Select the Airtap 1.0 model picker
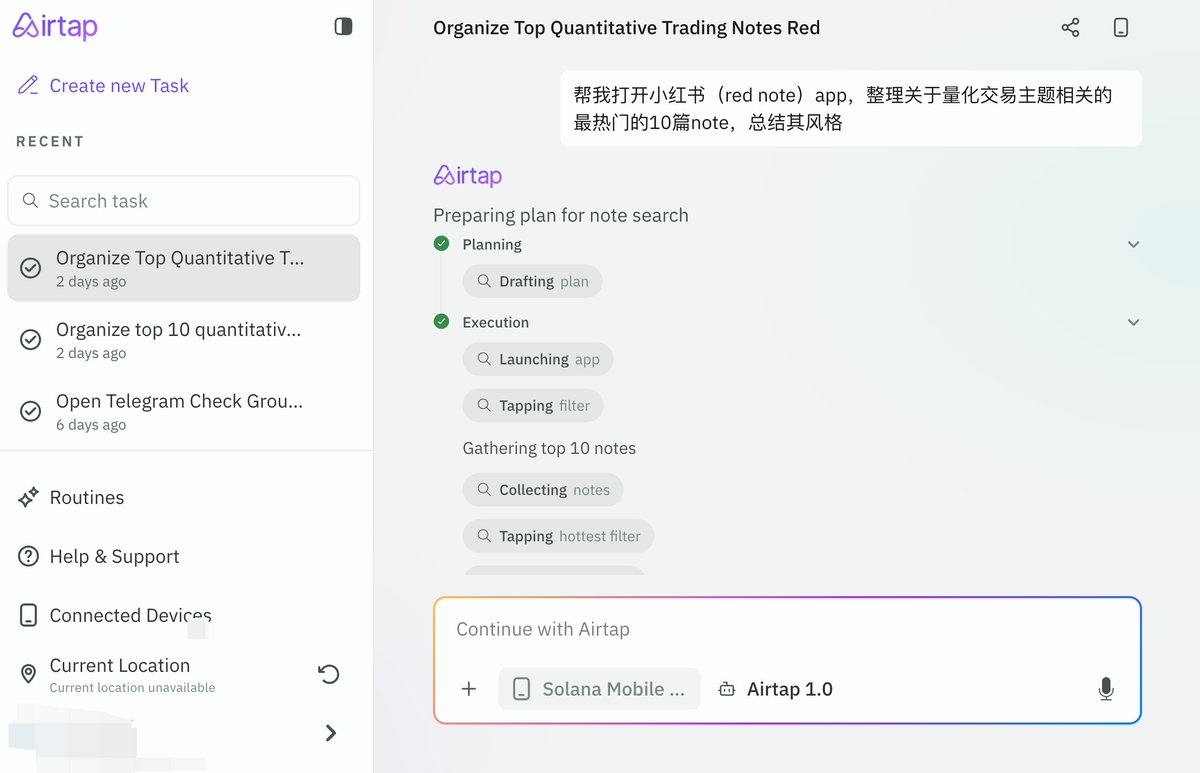The image size is (1200, 773). (x=775, y=689)
